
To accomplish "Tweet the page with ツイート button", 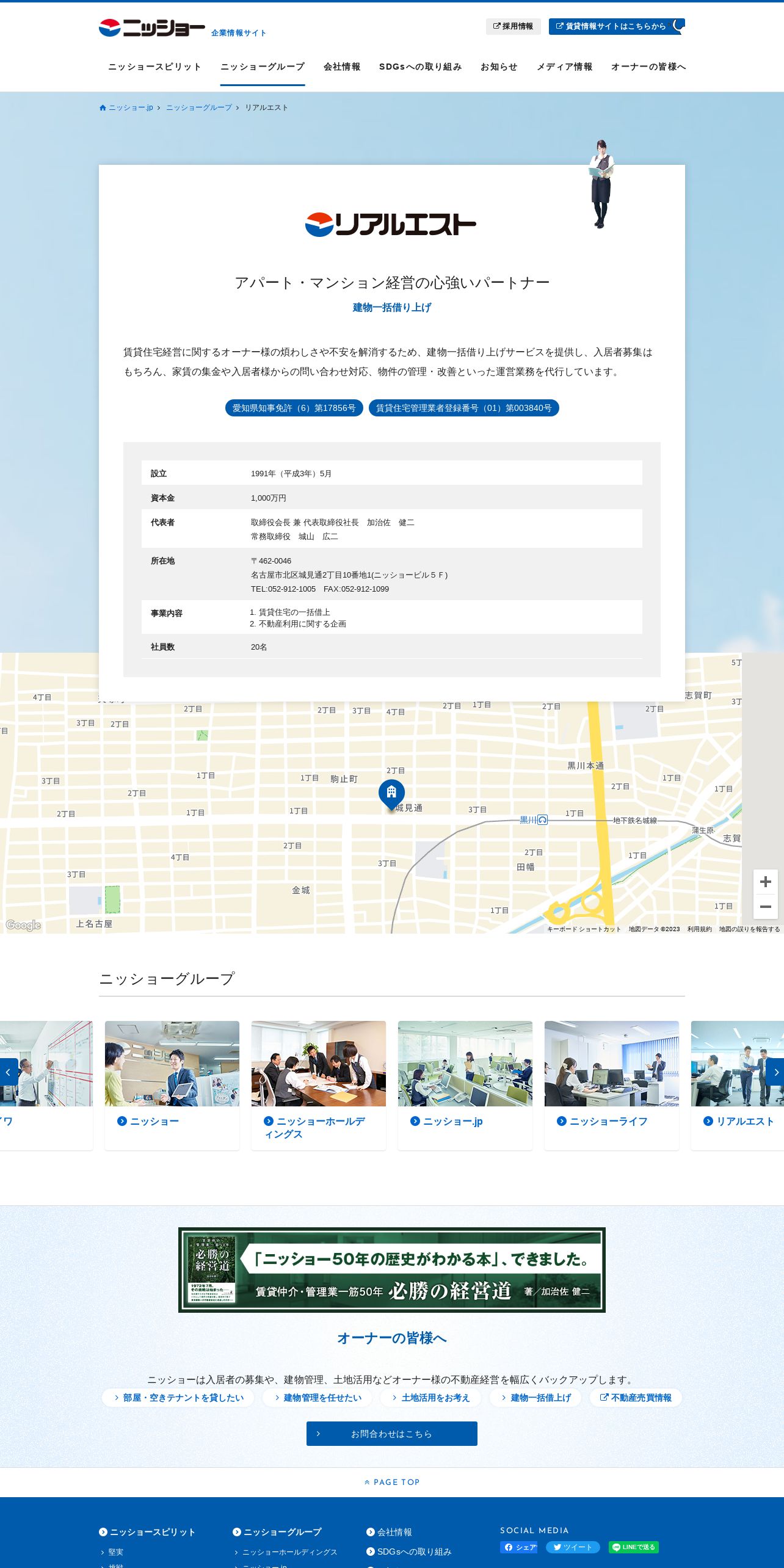I will [x=573, y=1547].
